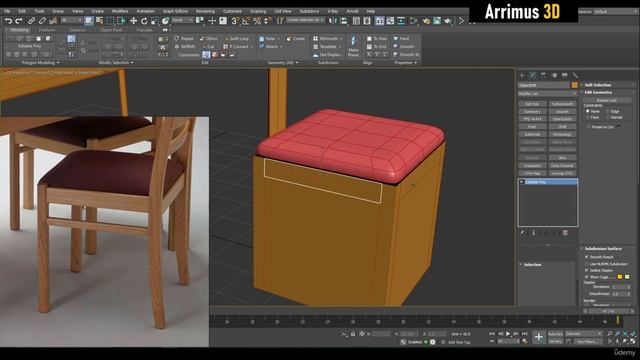The image size is (640, 360).
Task: Click the Render Production teapot icon
Action: [x=448, y=20]
